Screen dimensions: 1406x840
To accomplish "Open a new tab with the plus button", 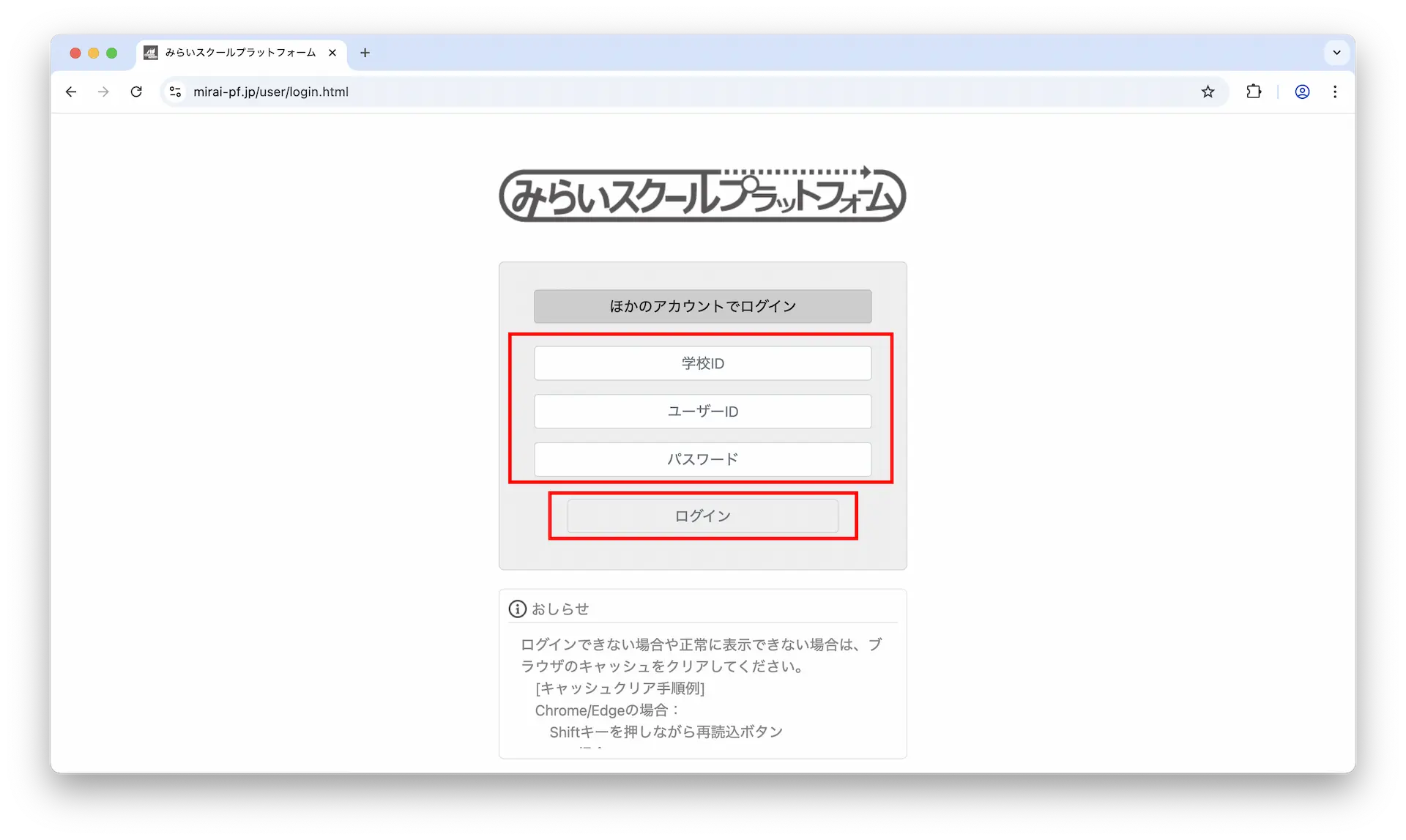I will 365,53.
